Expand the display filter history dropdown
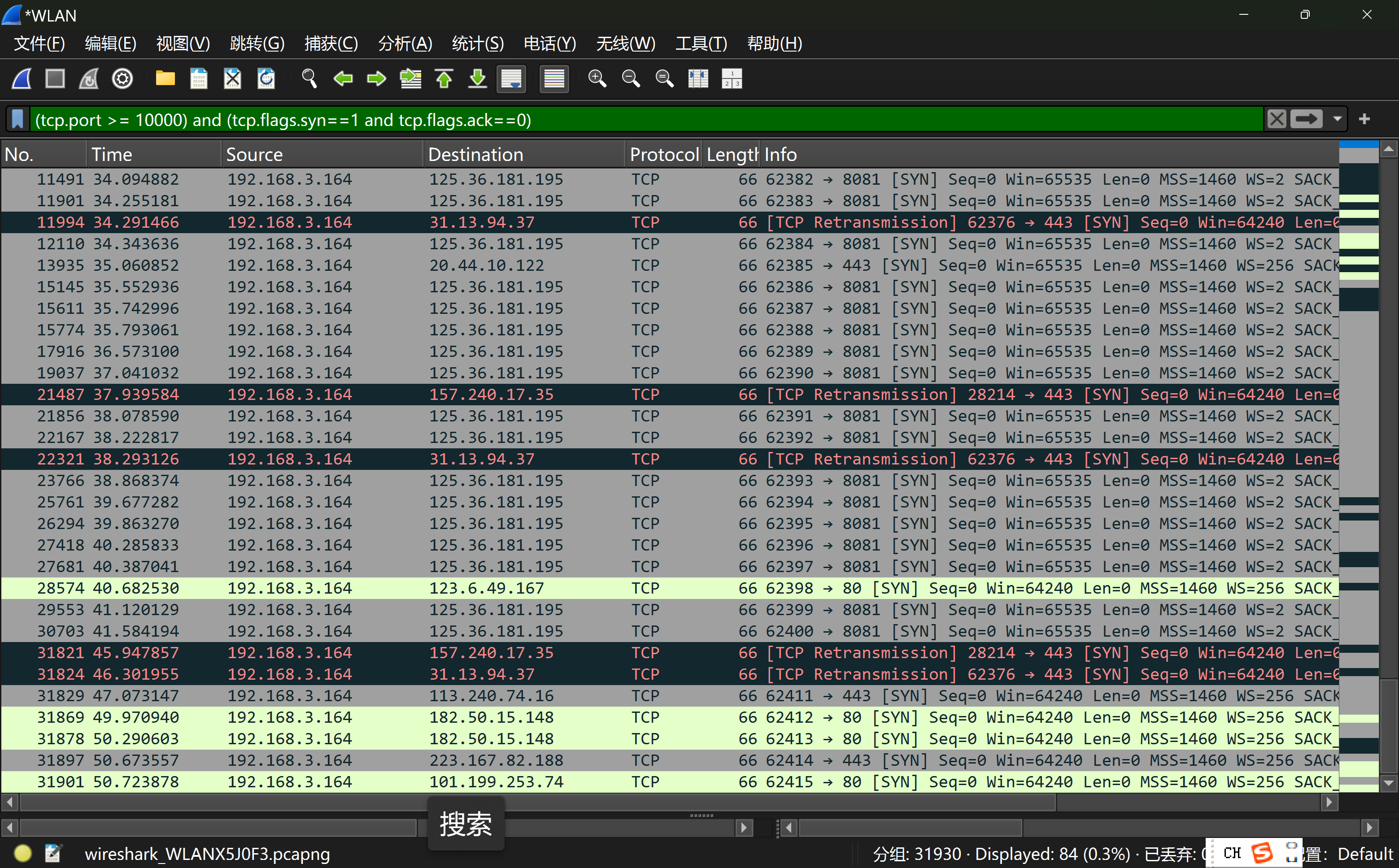This screenshot has height=868, width=1399. 1338,119
